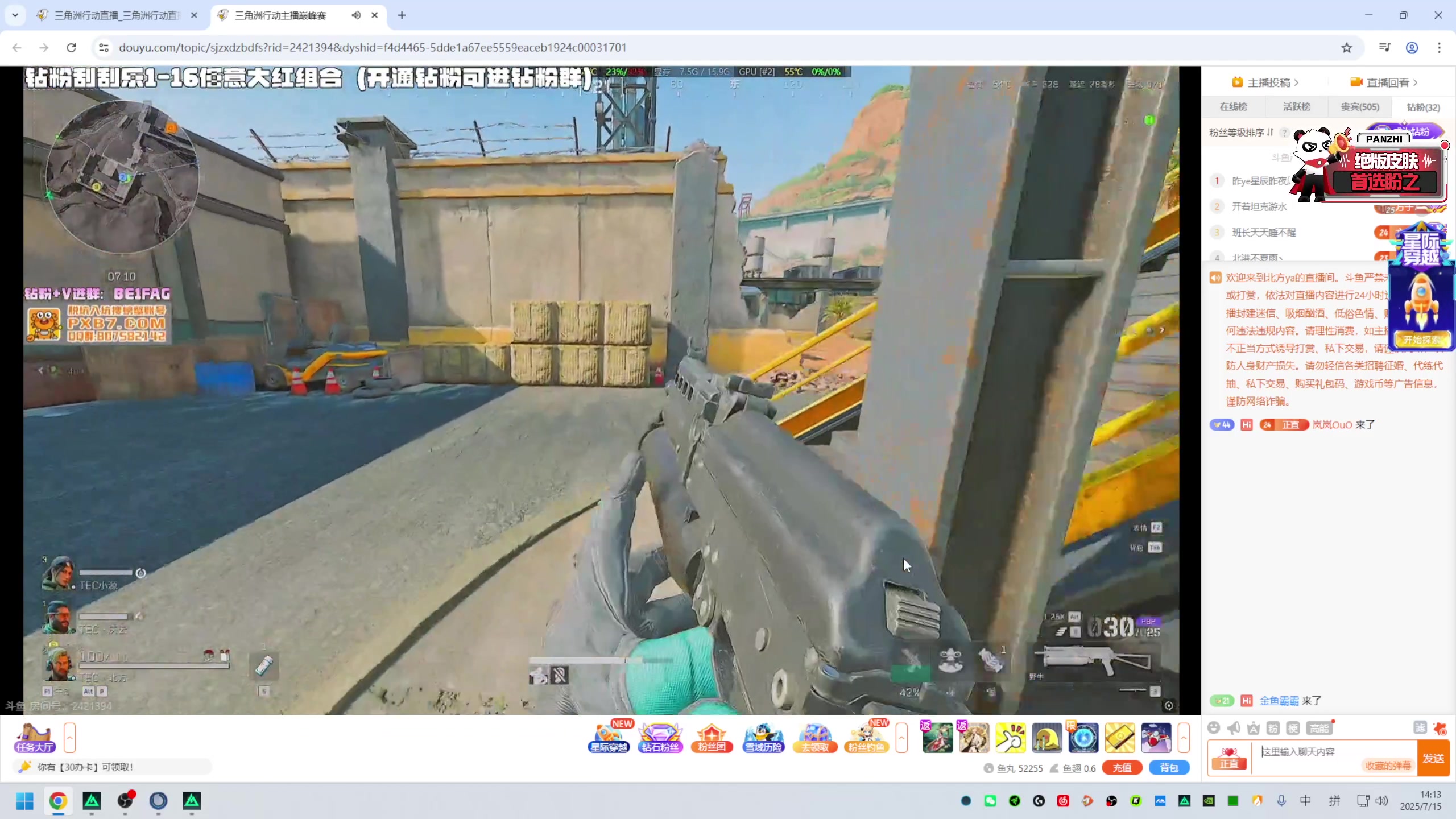Open the 背包 backpack button
Image resolution: width=1456 pixels, height=819 pixels.
1169,768
